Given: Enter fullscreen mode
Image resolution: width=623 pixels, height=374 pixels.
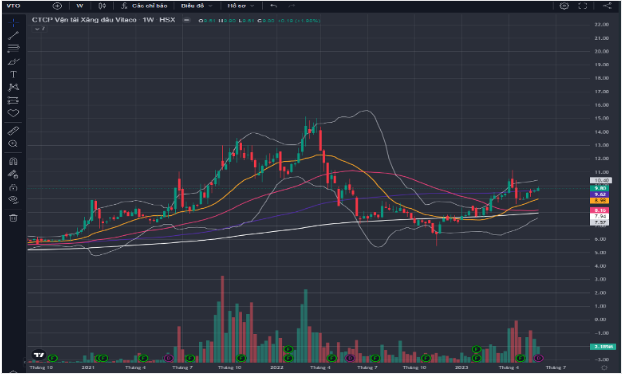Looking at the screenshot, I should (x=582, y=6).
